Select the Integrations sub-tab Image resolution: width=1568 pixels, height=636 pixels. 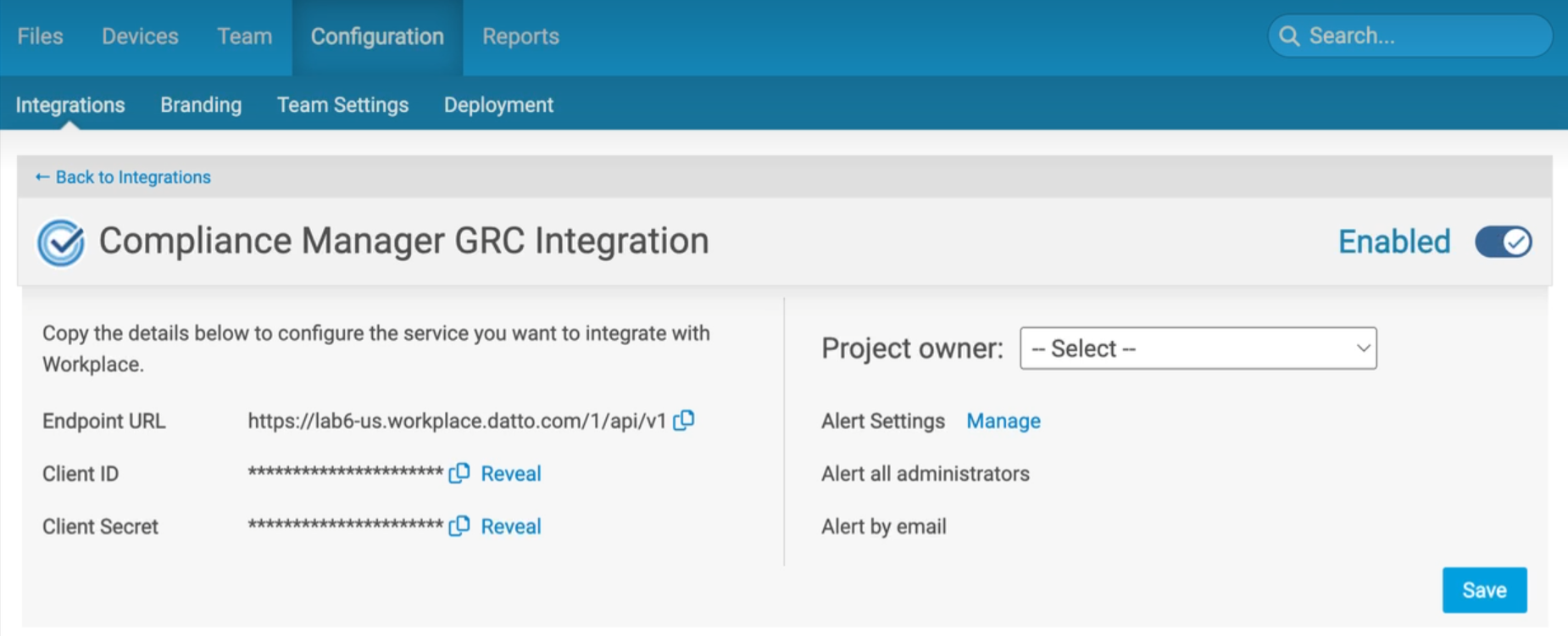[70, 105]
